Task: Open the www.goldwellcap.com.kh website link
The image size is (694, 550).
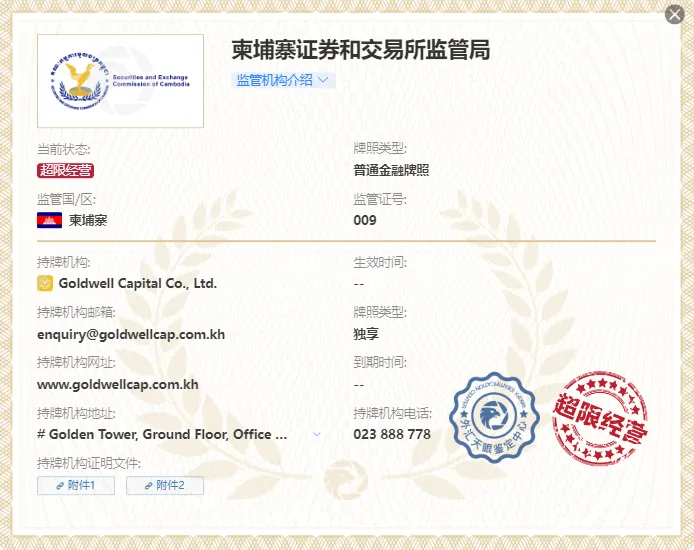Action: point(118,385)
